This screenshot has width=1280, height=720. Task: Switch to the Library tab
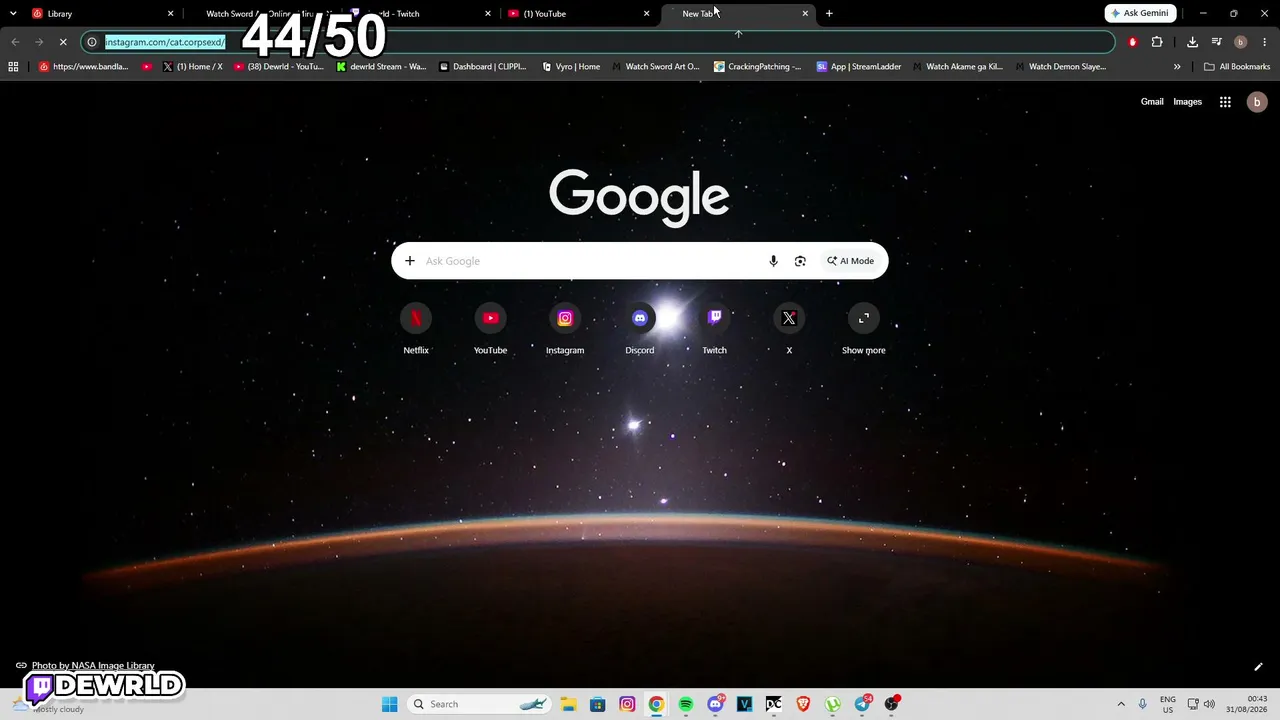100,13
